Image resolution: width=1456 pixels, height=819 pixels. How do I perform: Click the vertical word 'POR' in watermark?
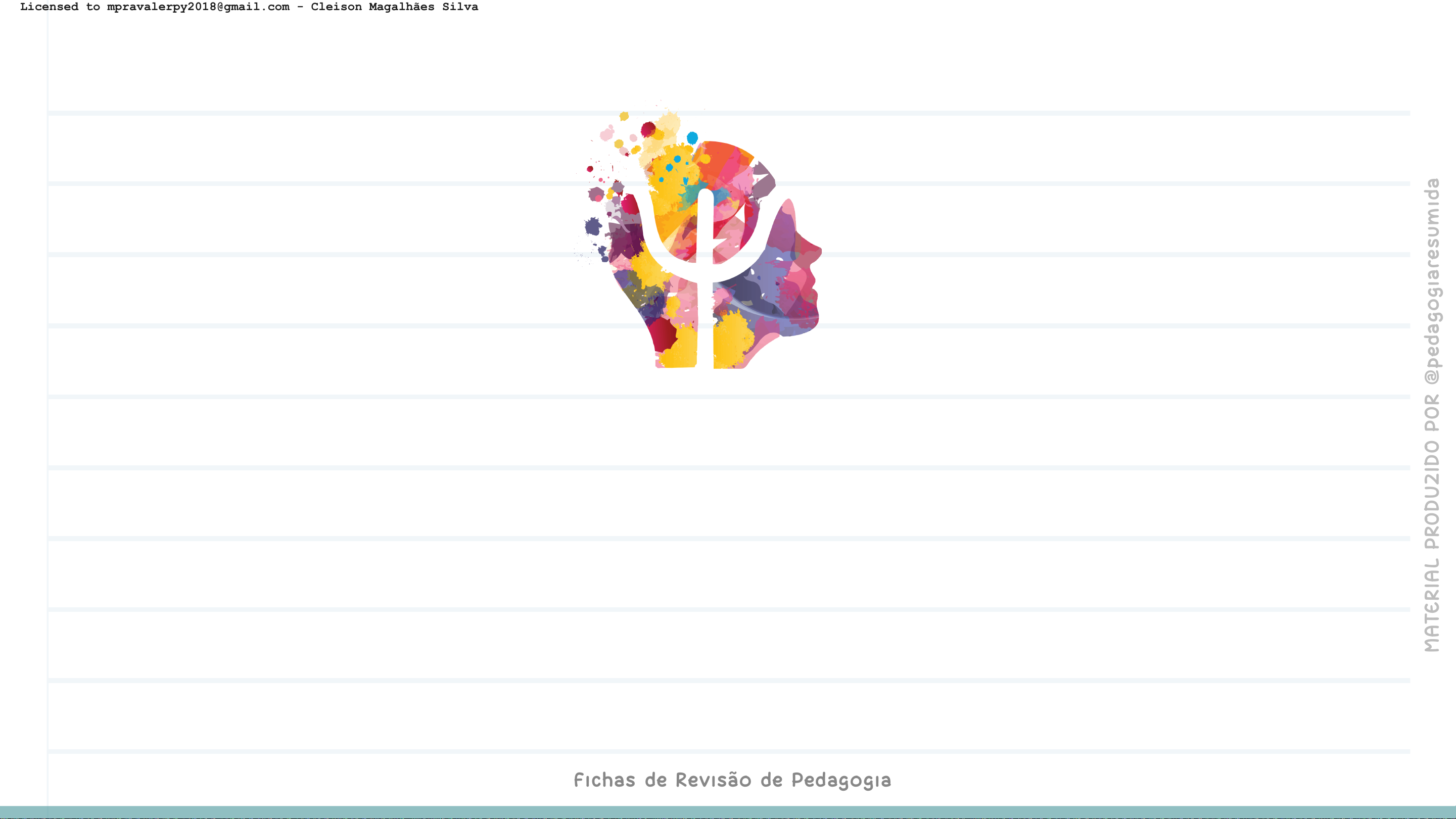1432,413
